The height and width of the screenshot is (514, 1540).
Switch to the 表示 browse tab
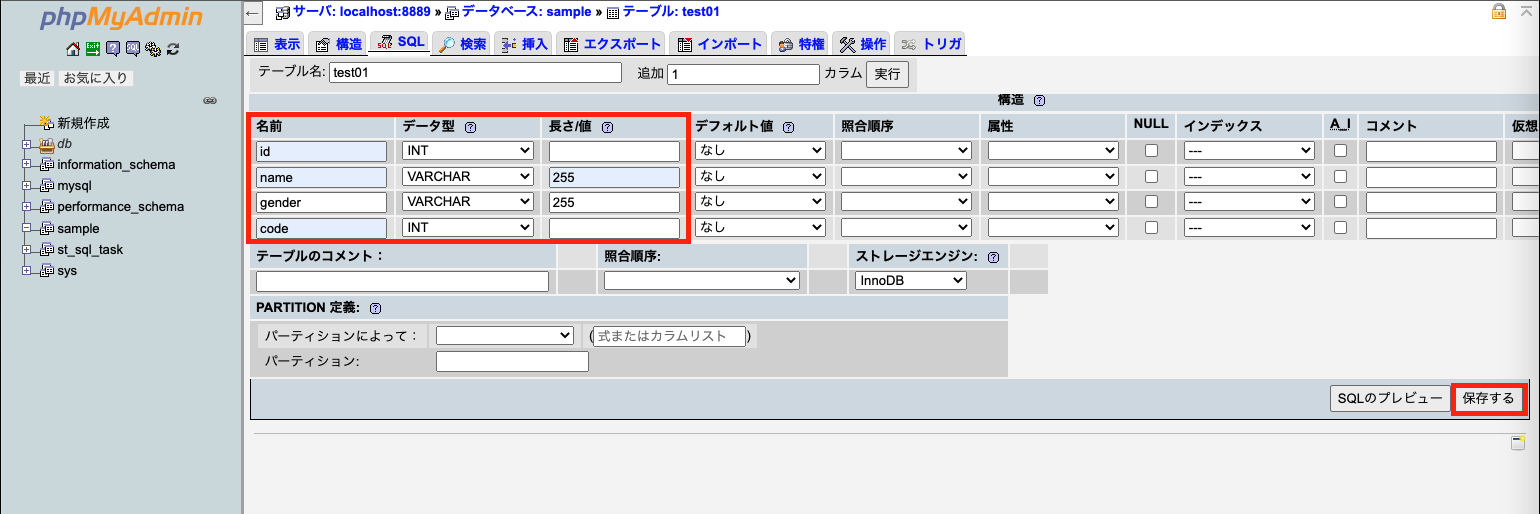point(276,44)
